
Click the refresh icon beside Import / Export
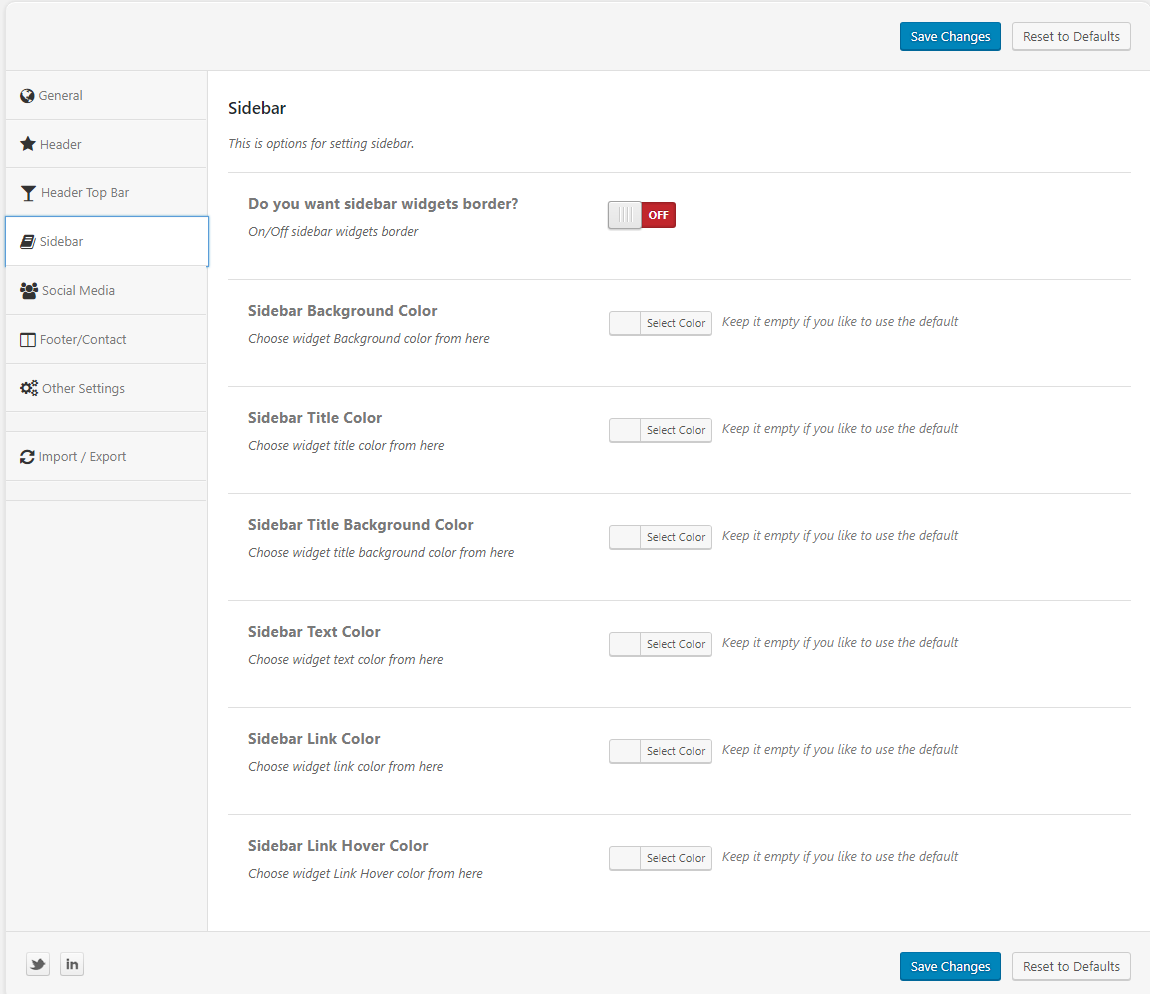[27, 457]
